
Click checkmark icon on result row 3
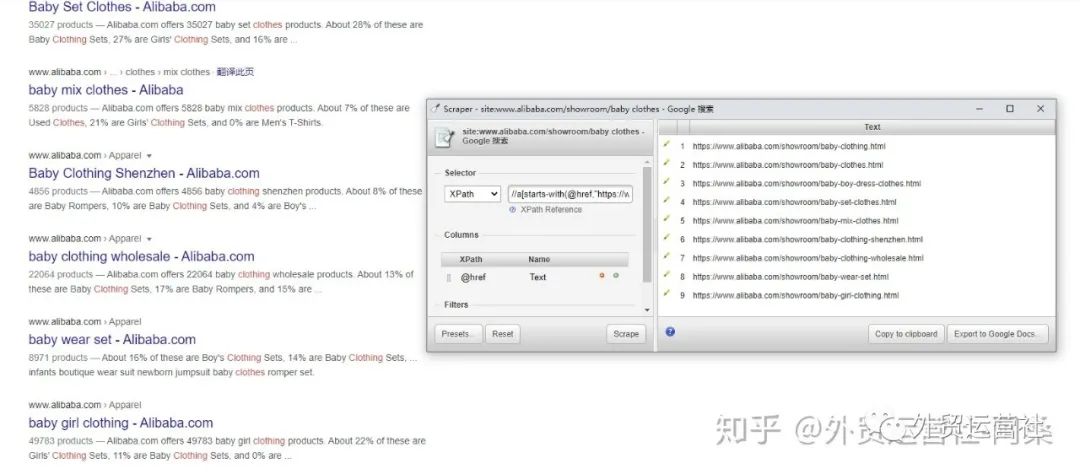tap(666, 182)
